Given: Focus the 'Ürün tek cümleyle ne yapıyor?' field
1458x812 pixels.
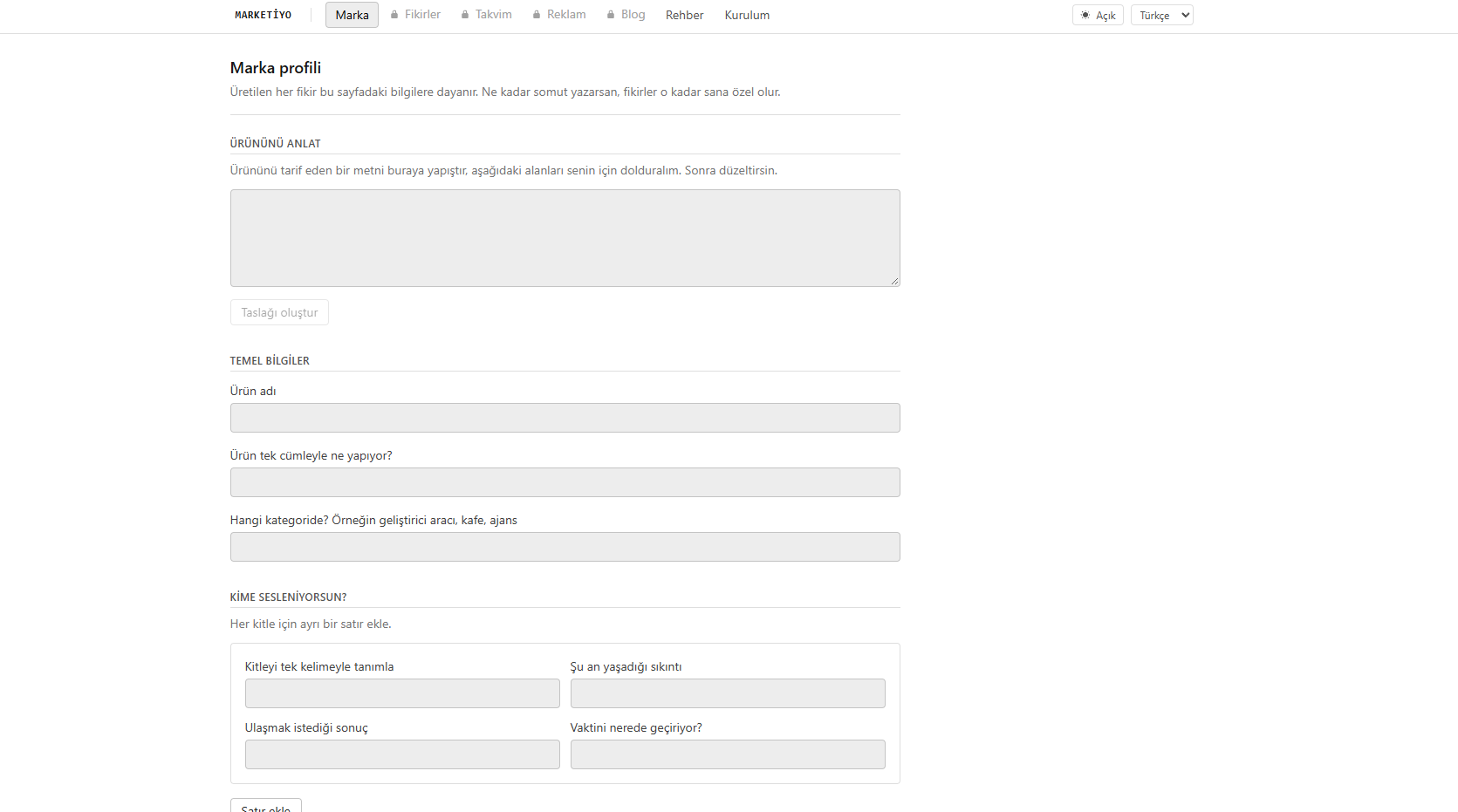Looking at the screenshot, I should [565, 482].
